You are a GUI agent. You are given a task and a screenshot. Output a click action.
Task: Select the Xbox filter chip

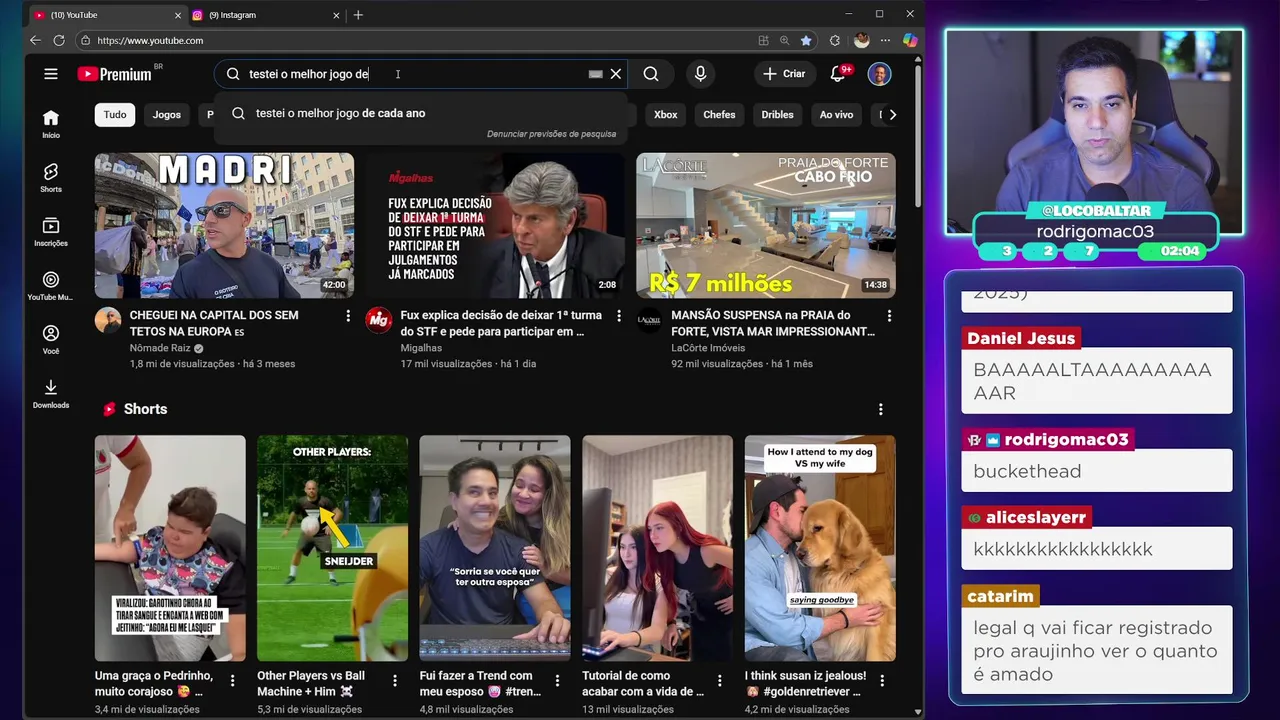(x=666, y=115)
